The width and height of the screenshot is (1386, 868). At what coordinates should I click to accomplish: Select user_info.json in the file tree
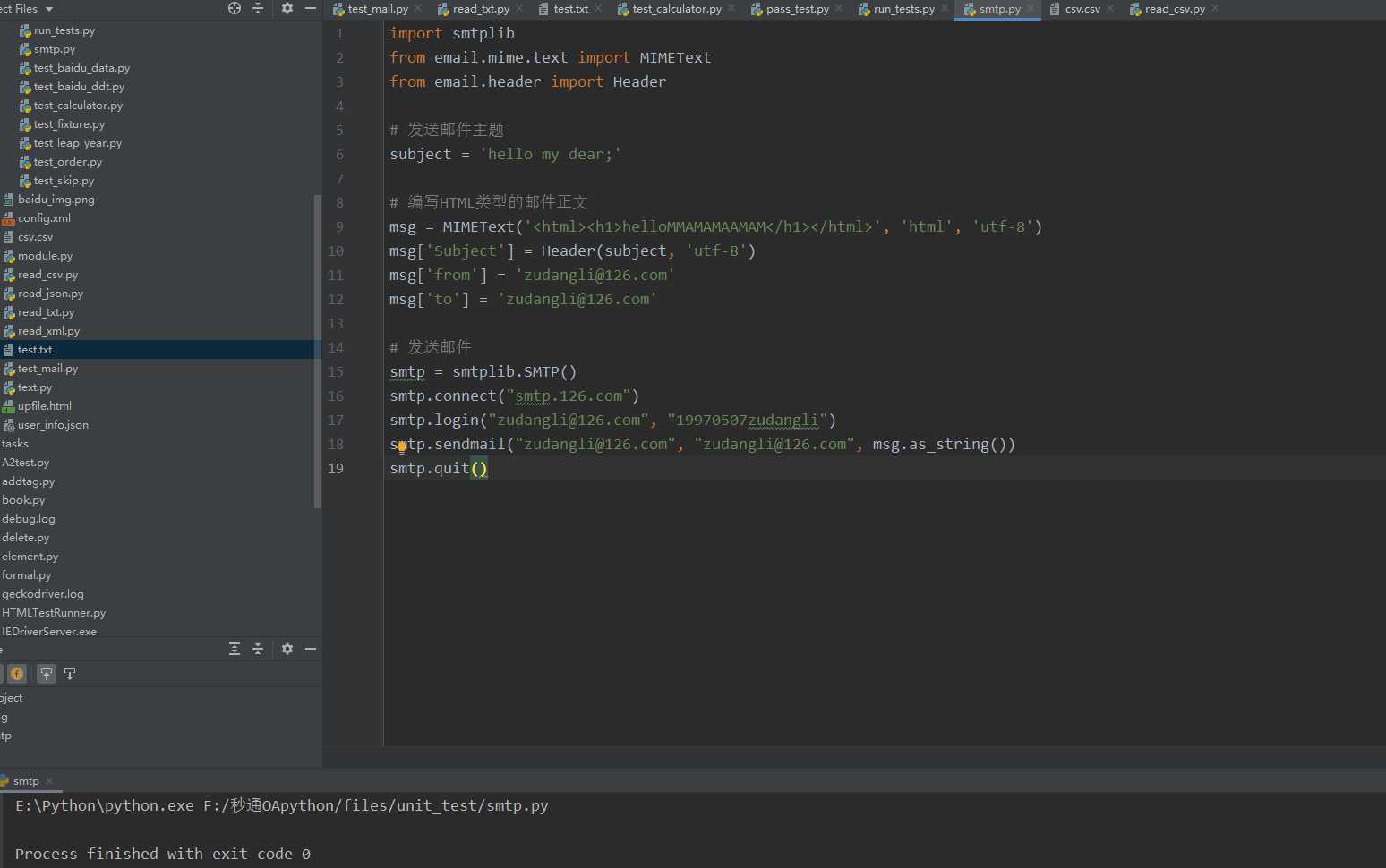(53, 425)
